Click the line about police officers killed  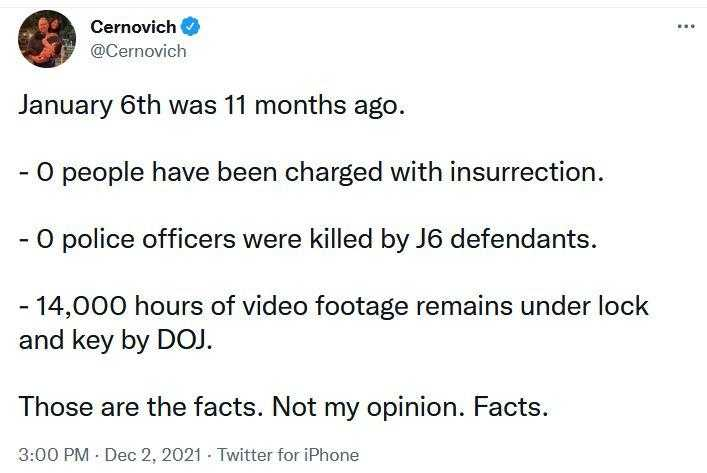click(308, 240)
